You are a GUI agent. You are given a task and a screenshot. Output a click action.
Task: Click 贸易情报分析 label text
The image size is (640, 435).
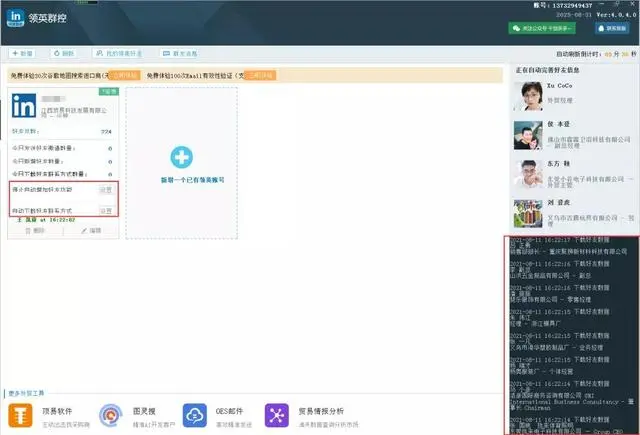321,411
